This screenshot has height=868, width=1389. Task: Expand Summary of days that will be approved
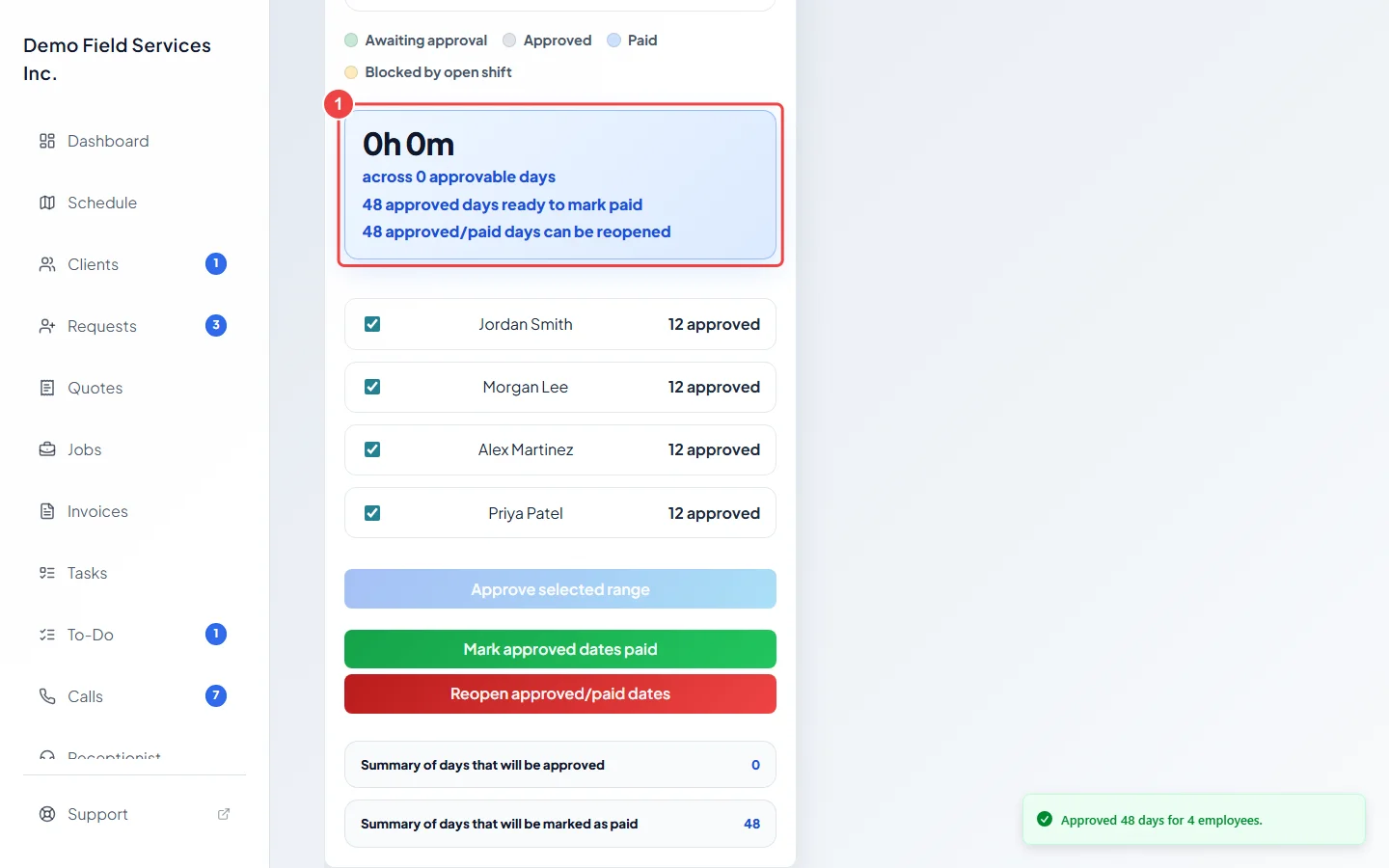tap(560, 765)
